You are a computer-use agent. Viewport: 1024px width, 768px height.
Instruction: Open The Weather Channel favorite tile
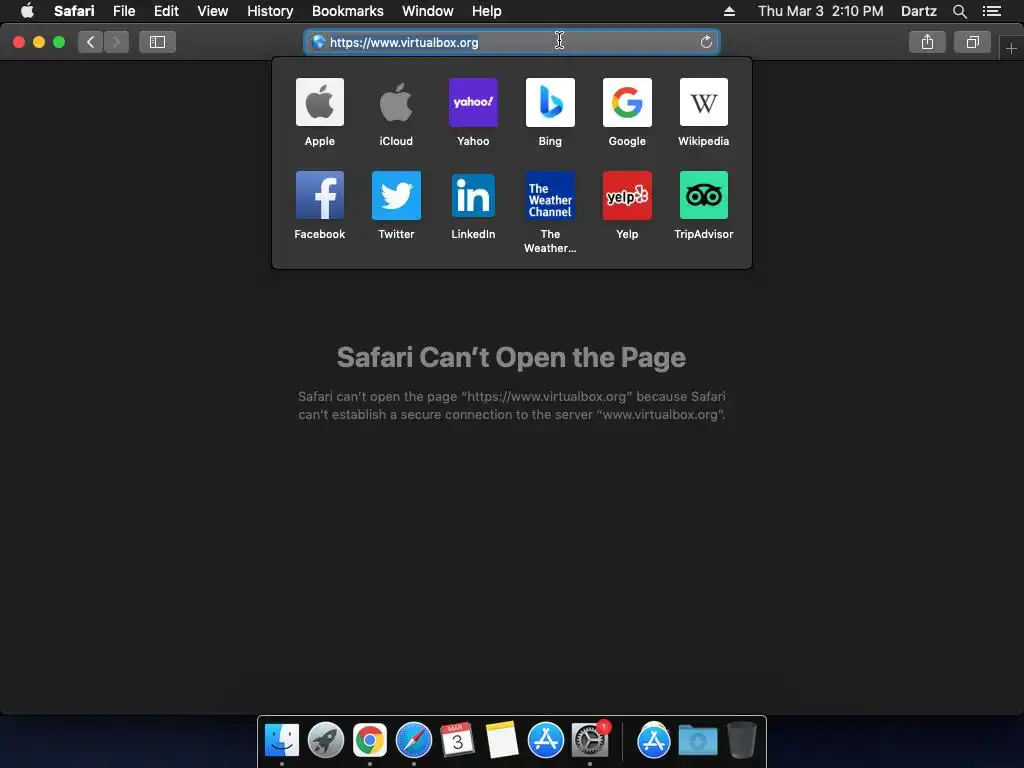click(550, 195)
